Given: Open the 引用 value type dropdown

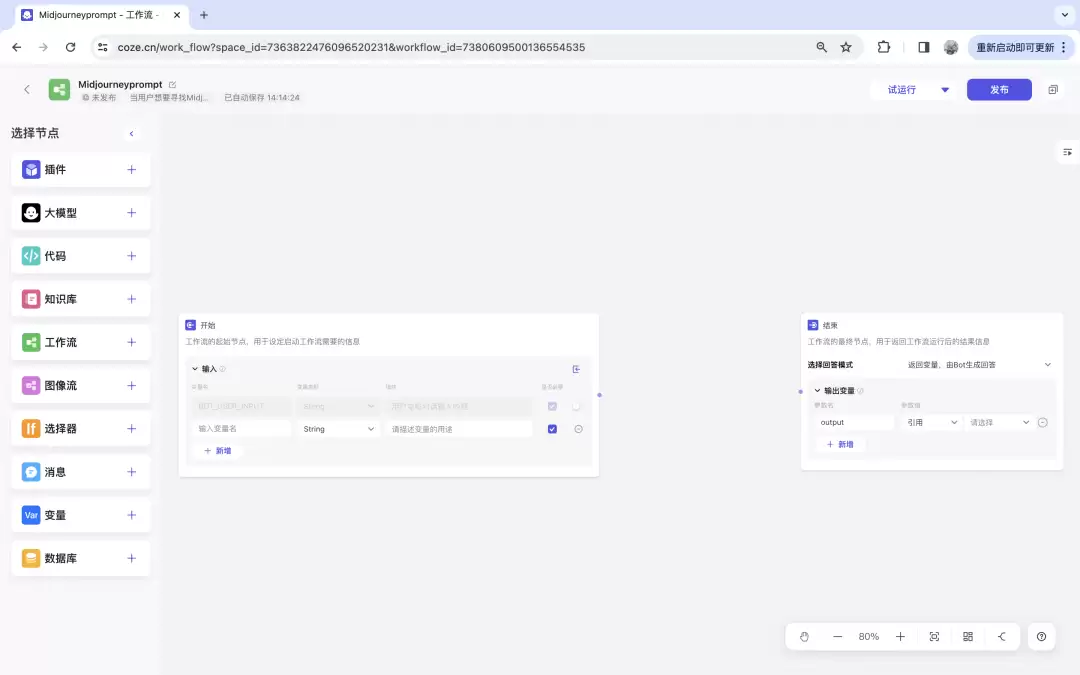Looking at the screenshot, I should pos(932,422).
